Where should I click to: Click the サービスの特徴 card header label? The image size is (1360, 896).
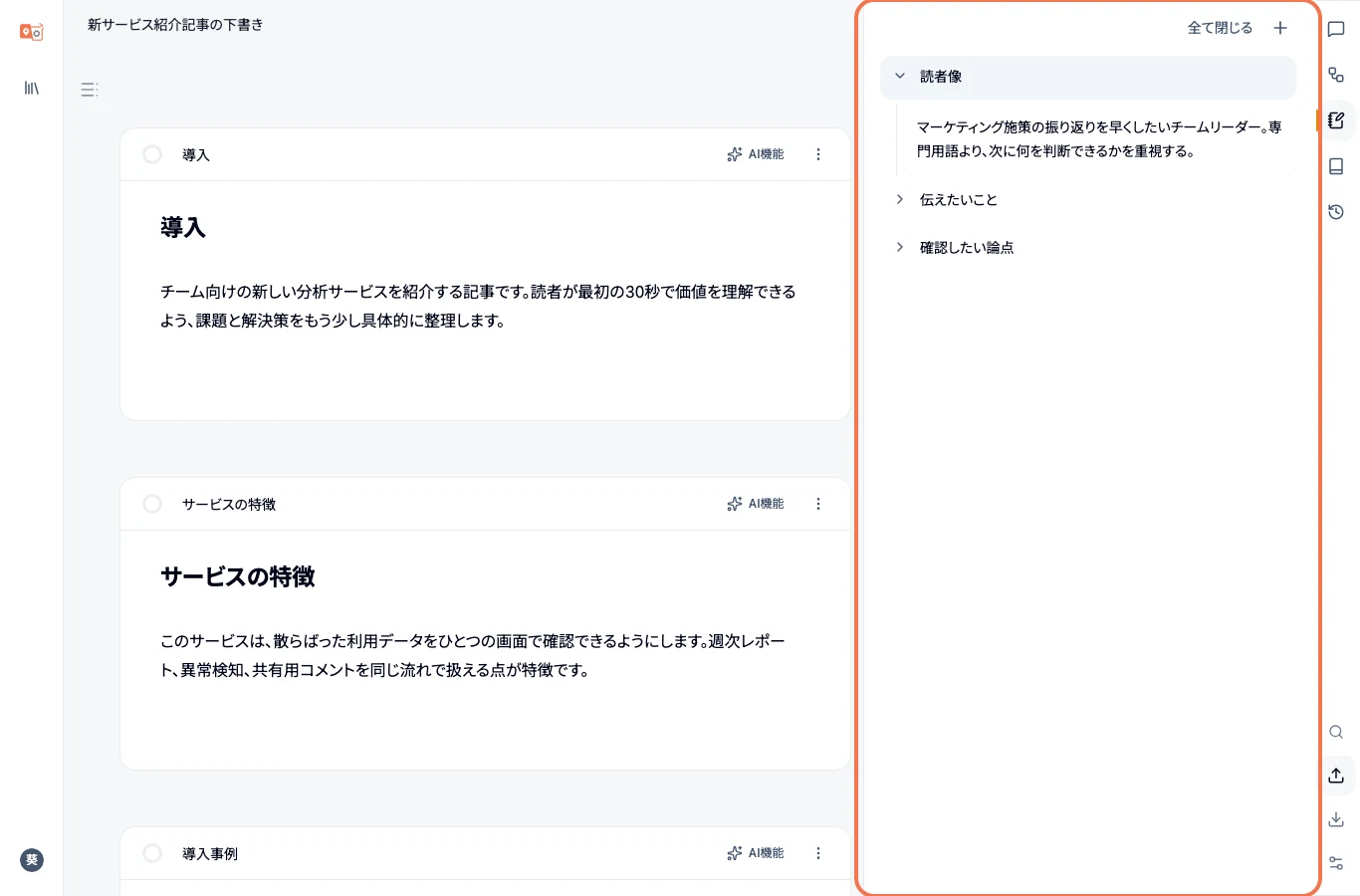[229, 505]
